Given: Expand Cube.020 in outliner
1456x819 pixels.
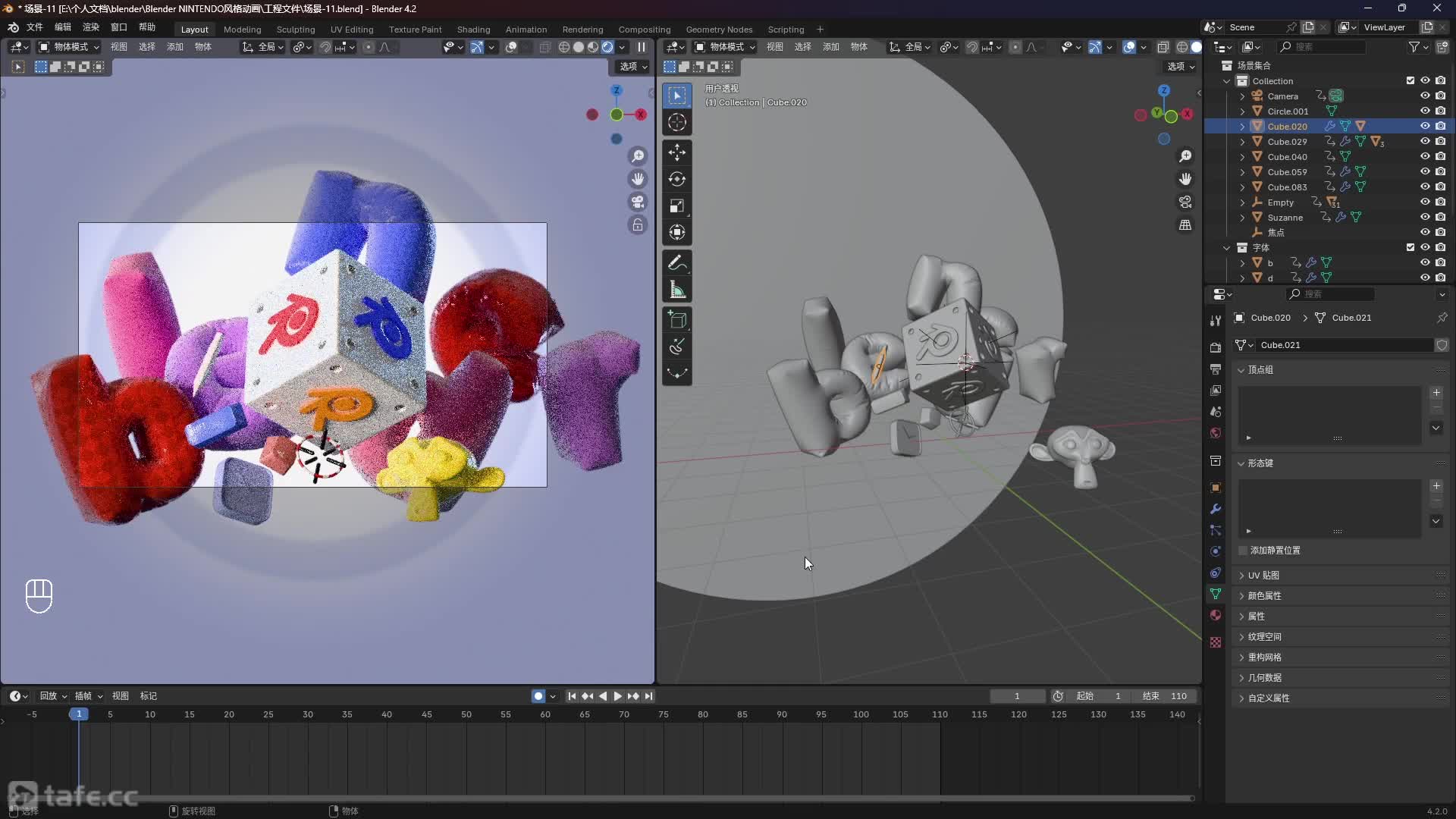Looking at the screenshot, I should [1241, 127].
